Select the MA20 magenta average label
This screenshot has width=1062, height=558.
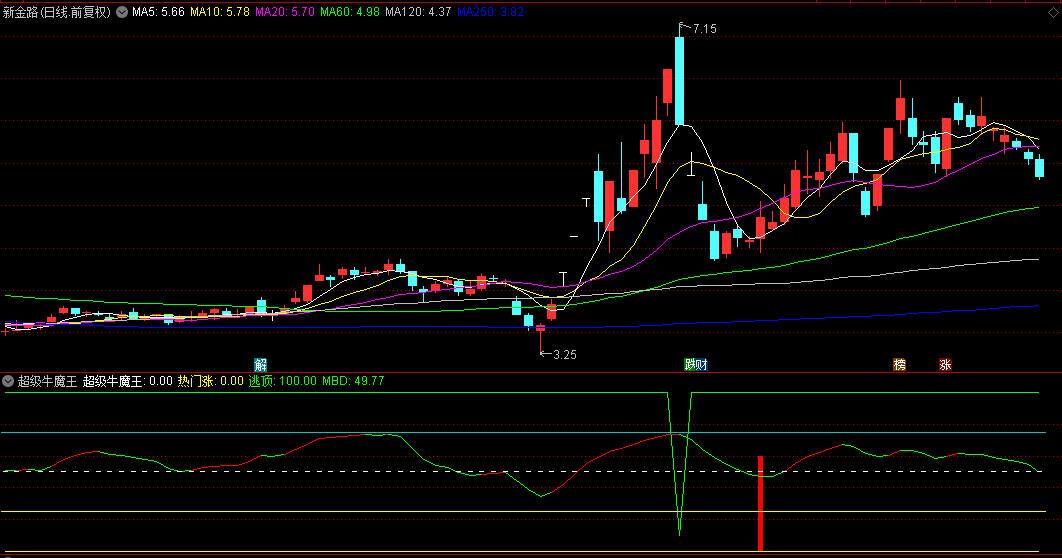pyautogui.click(x=285, y=12)
